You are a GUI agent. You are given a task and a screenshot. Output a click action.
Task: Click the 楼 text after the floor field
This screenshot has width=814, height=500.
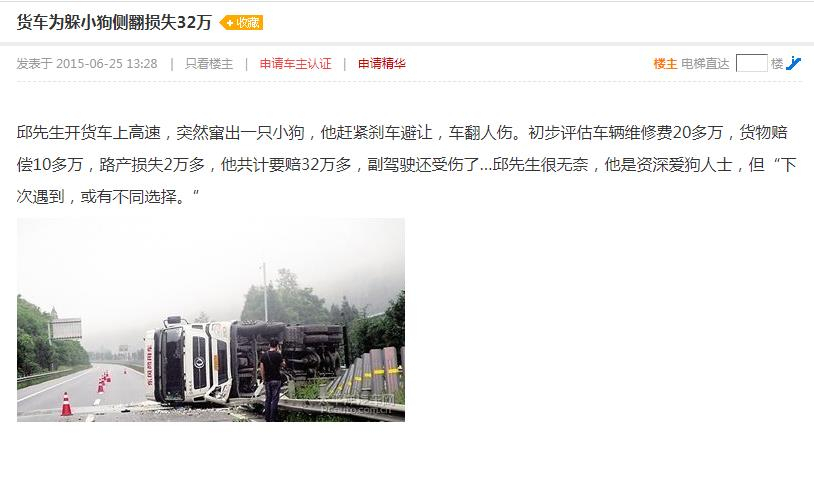coord(777,64)
